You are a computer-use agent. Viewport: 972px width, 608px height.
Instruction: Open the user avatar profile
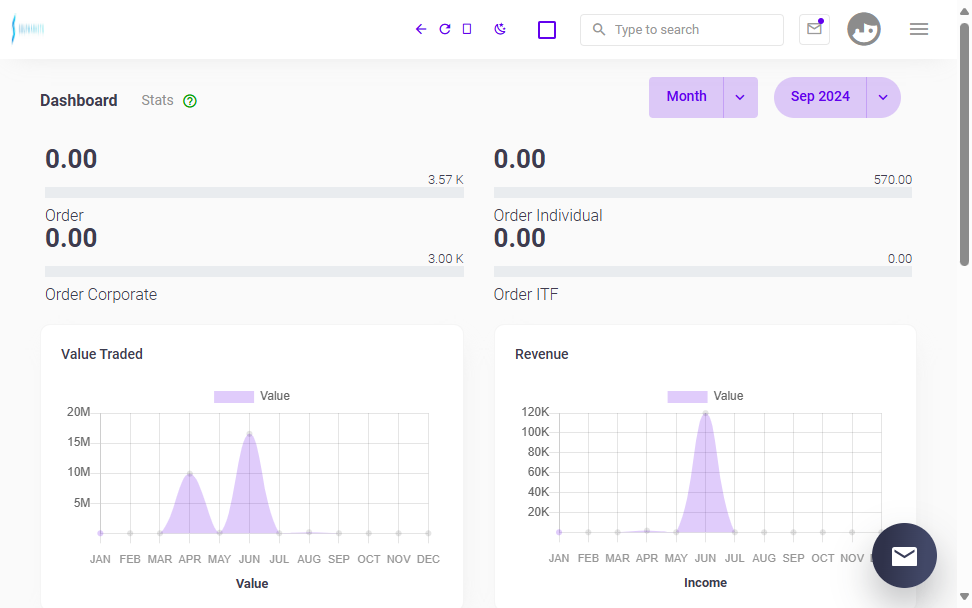click(x=864, y=29)
